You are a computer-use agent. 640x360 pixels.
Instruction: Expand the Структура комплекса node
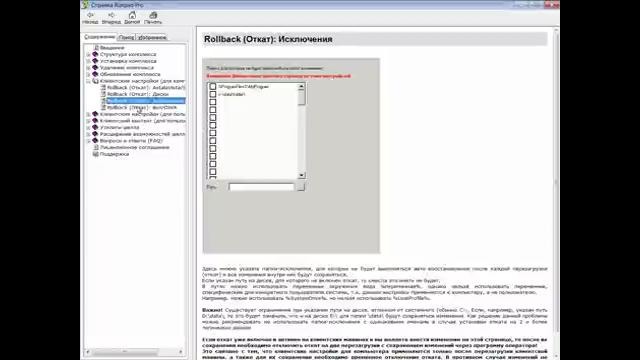coord(88,54)
